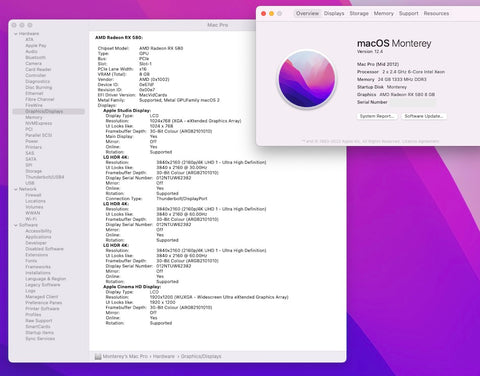Select WWAN under Network
This screenshot has width=480, height=376.
[x=33, y=213]
